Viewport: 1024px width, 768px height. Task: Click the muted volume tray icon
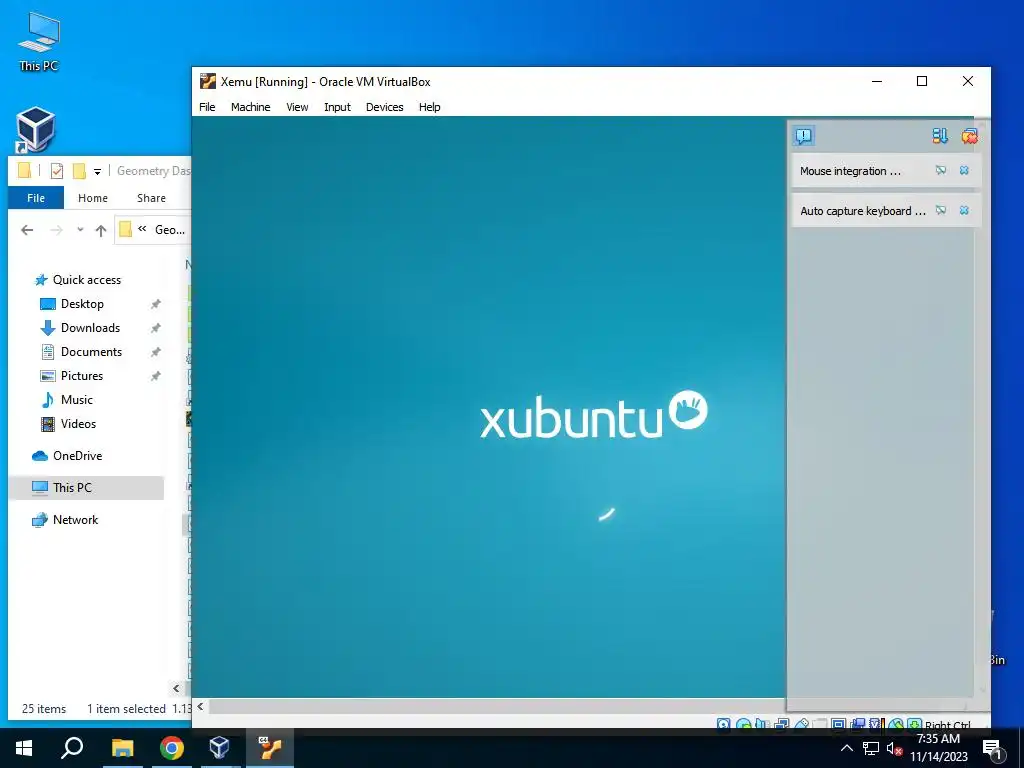pos(894,748)
